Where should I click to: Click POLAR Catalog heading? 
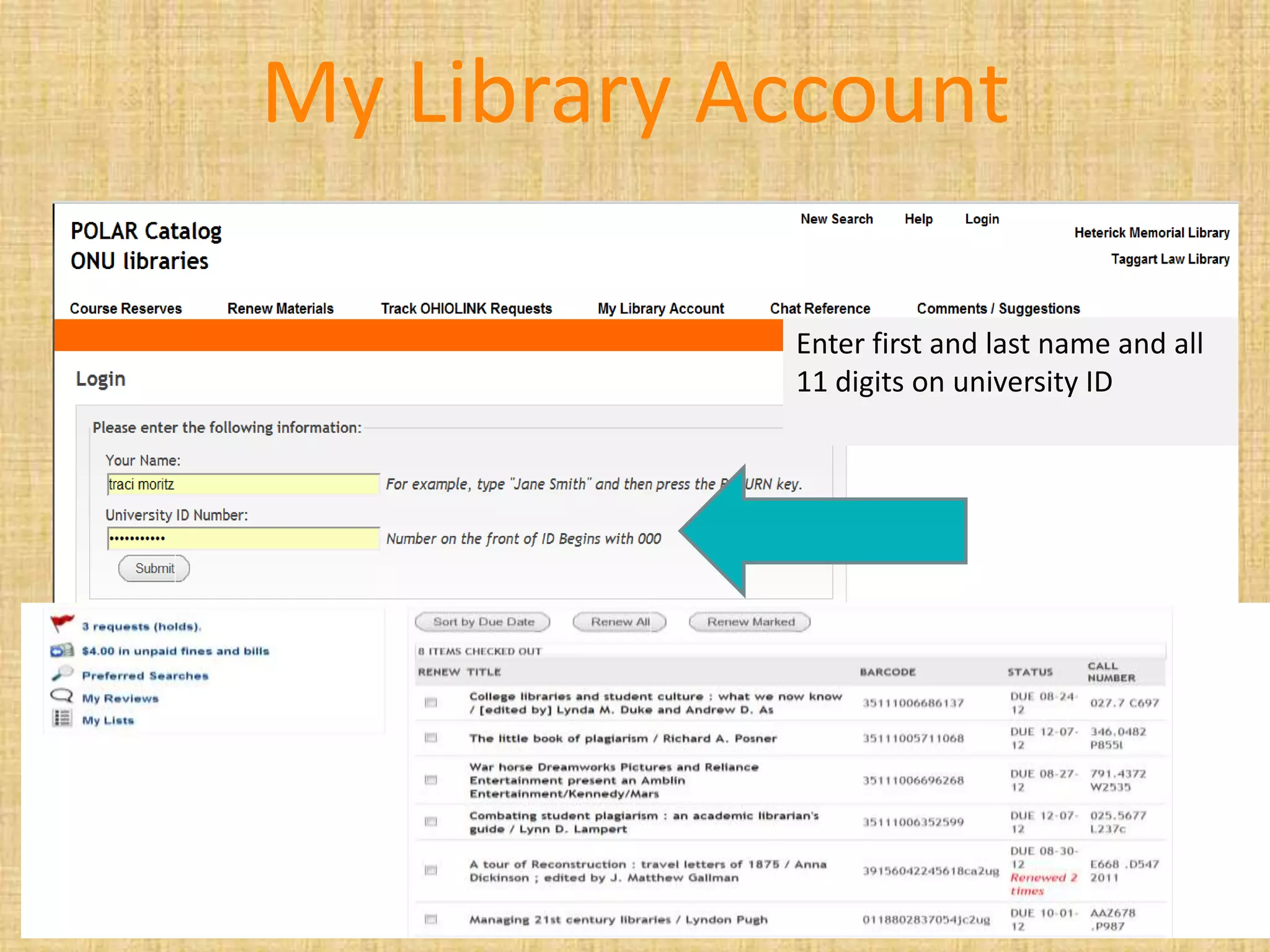click(x=146, y=231)
